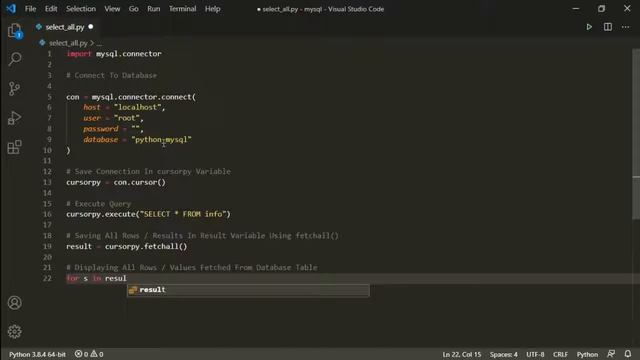Expand the breadcrumb ellipsis symbol

pos(99,43)
